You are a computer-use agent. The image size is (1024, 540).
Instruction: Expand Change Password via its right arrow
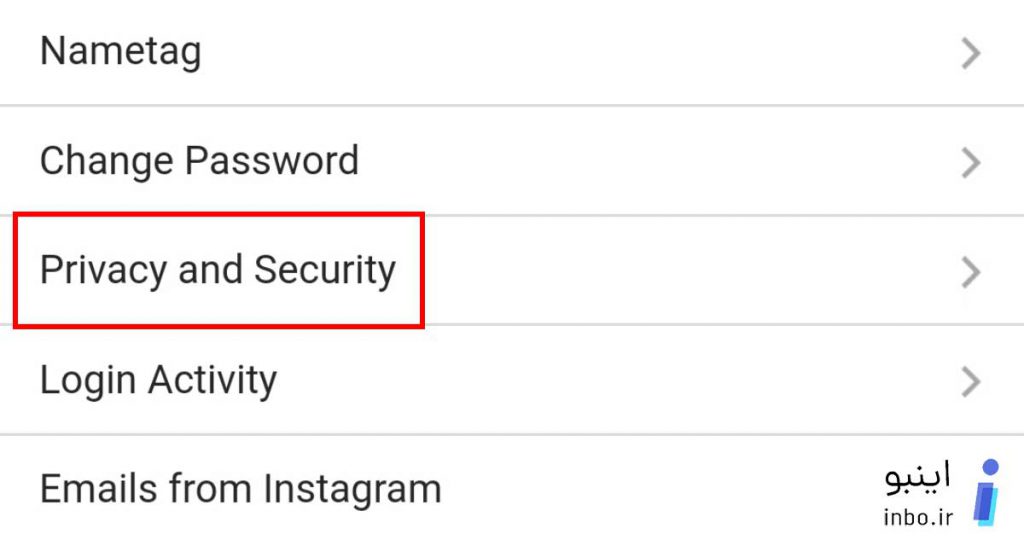point(970,163)
